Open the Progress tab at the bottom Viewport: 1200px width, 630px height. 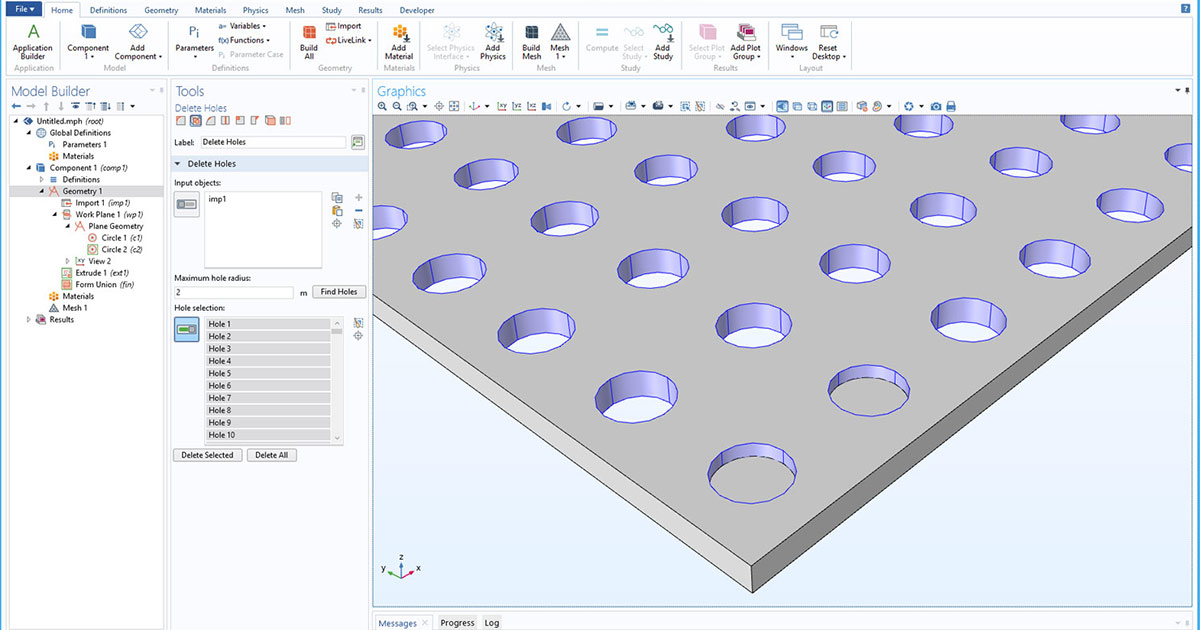click(457, 622)
